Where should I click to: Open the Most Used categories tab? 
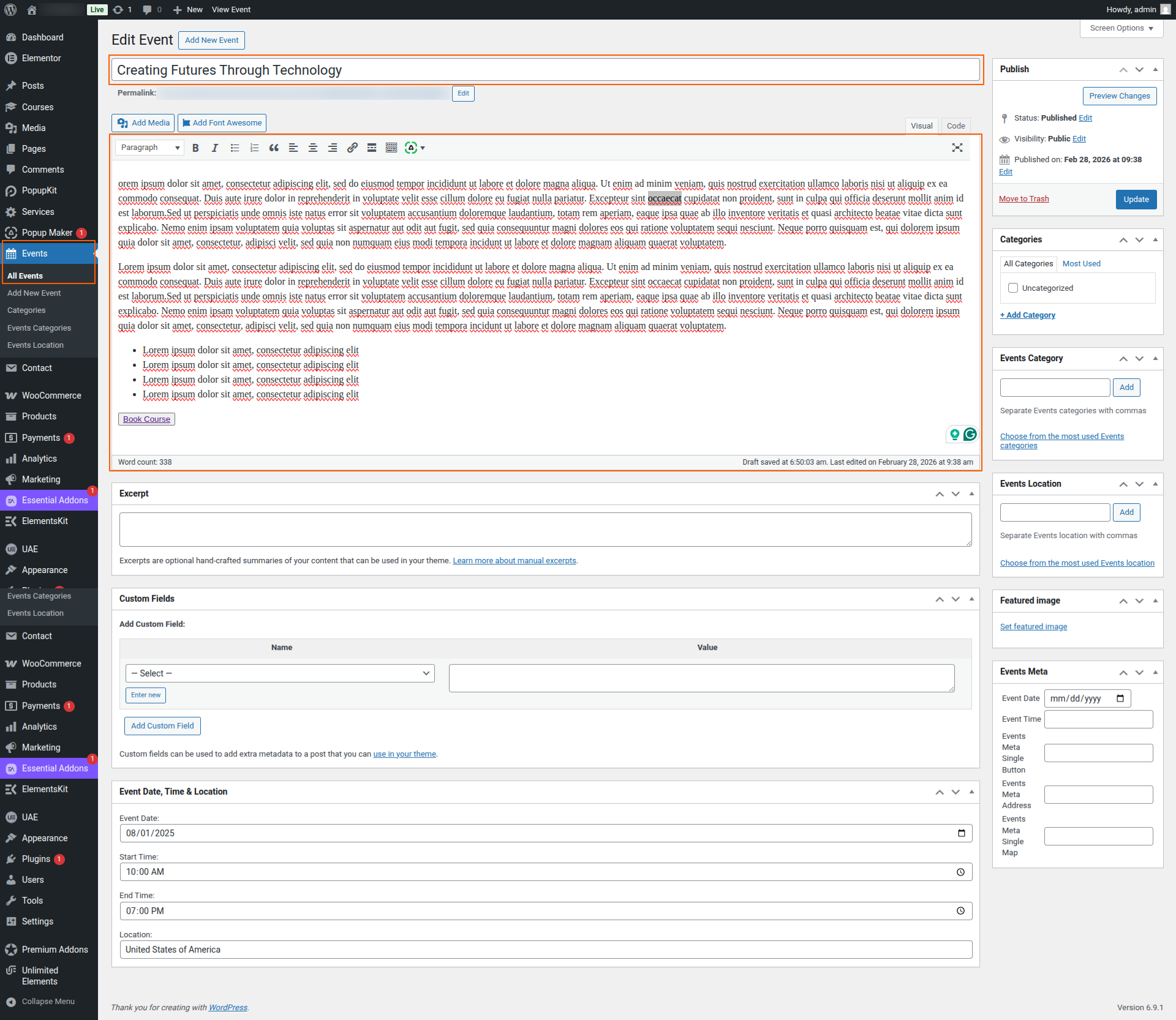(1081, 263)
